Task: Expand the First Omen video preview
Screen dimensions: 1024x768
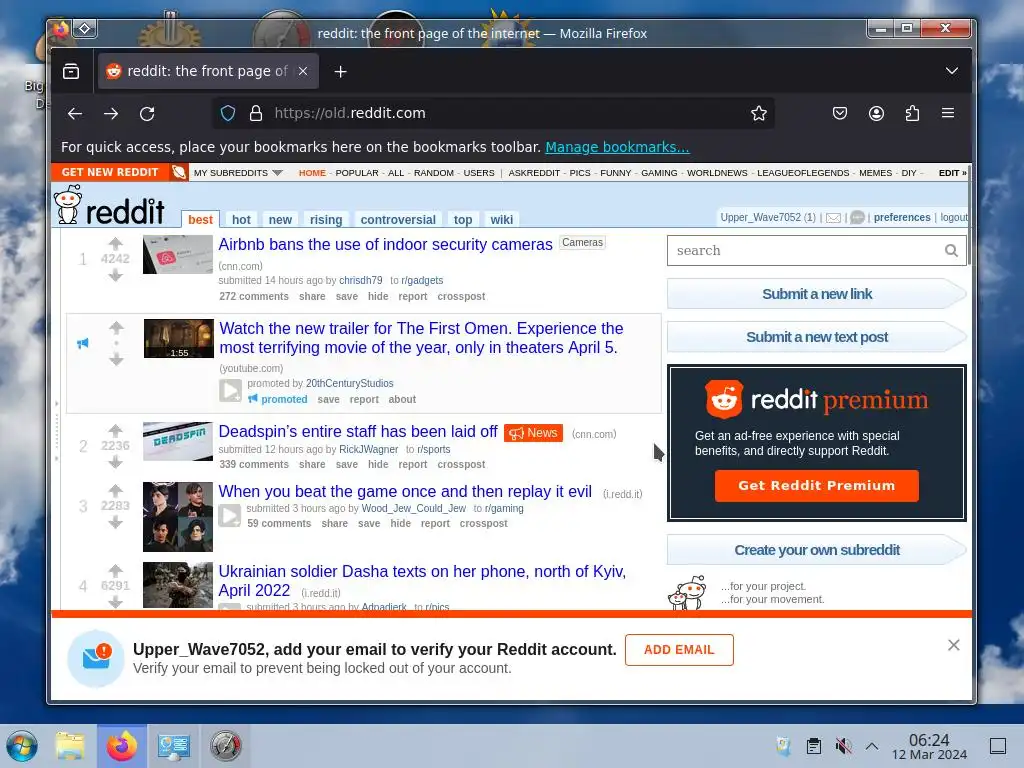Action: point(230,391)
